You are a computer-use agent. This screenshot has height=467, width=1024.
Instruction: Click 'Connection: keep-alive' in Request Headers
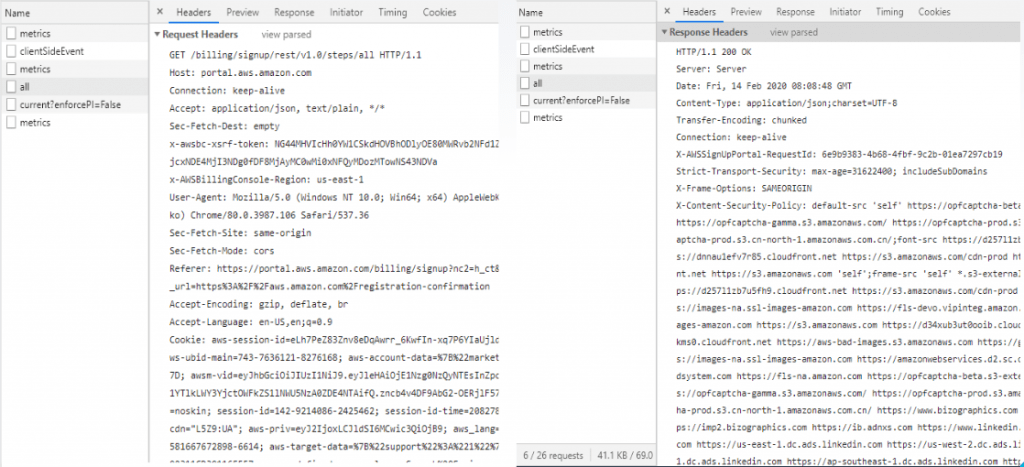point(227,91)
